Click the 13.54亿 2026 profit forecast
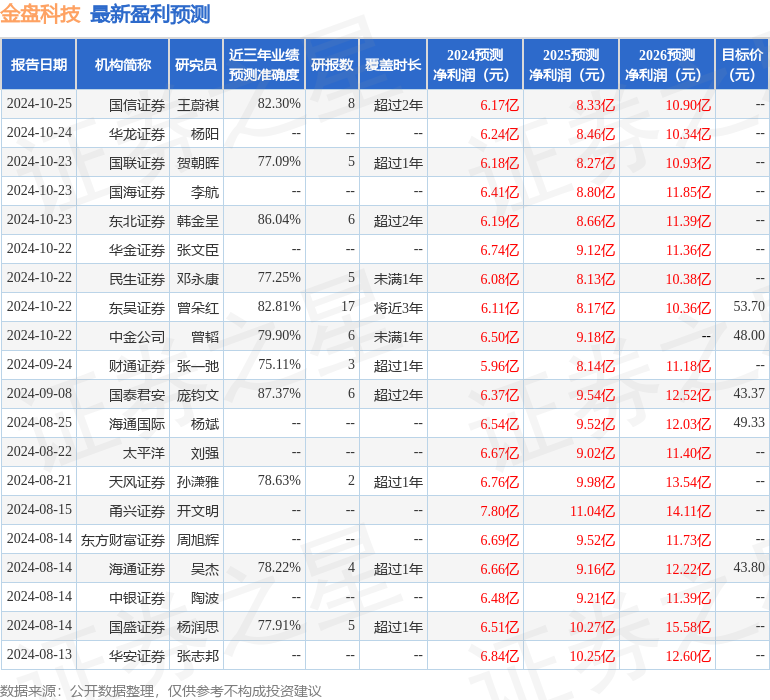 pos(688,482)
